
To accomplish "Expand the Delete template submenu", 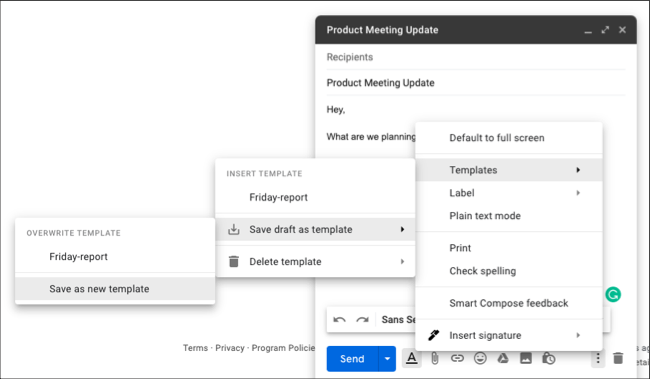I will [315, 262].
